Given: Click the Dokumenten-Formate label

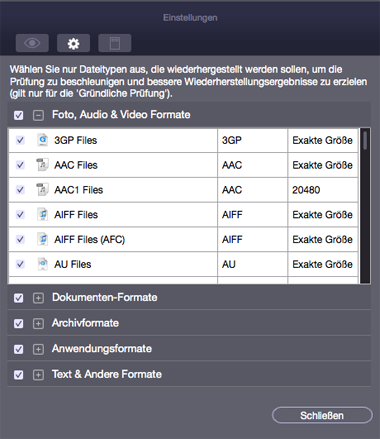Looking at the screenshot, I should [105, 297].
